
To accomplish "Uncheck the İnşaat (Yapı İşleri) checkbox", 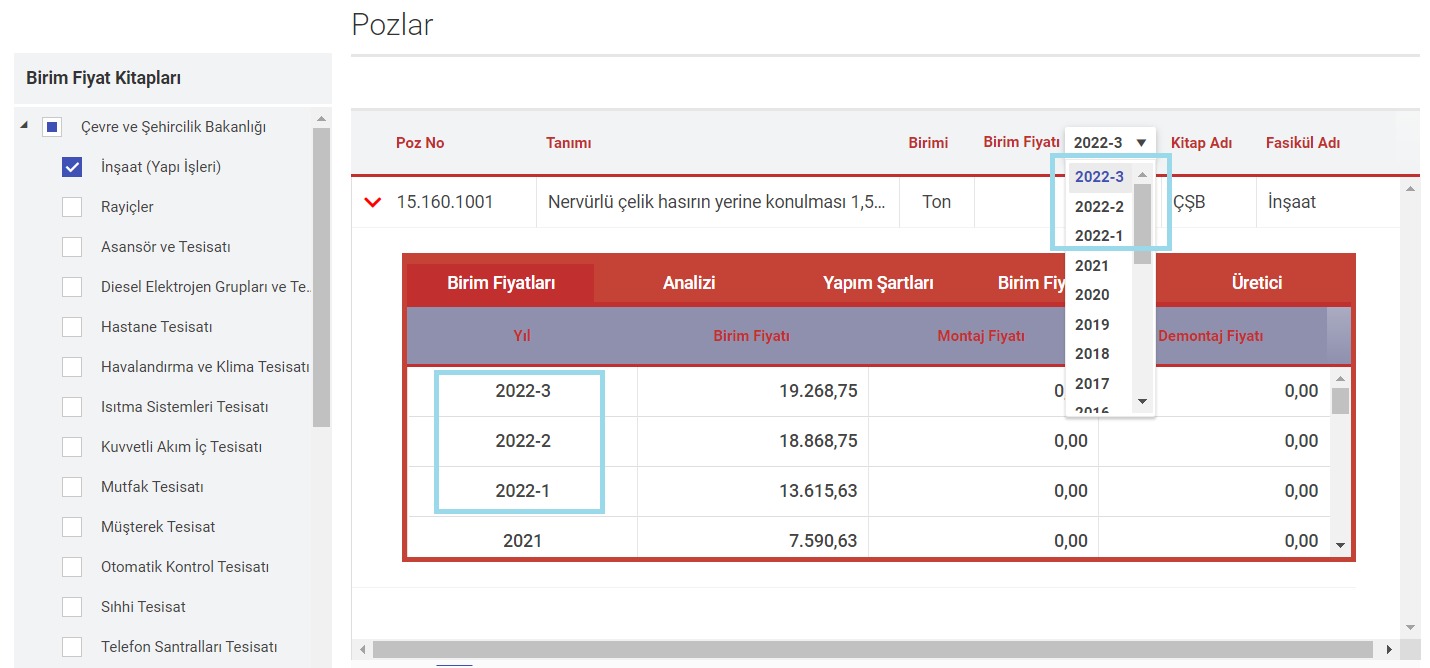I will click(72, 167).
